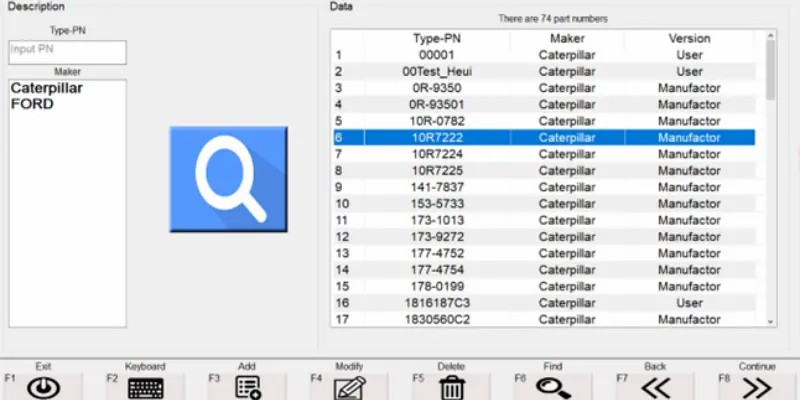Click the F1 Exit power icon
Screen dimensions: 800x400
pos(43,389)
